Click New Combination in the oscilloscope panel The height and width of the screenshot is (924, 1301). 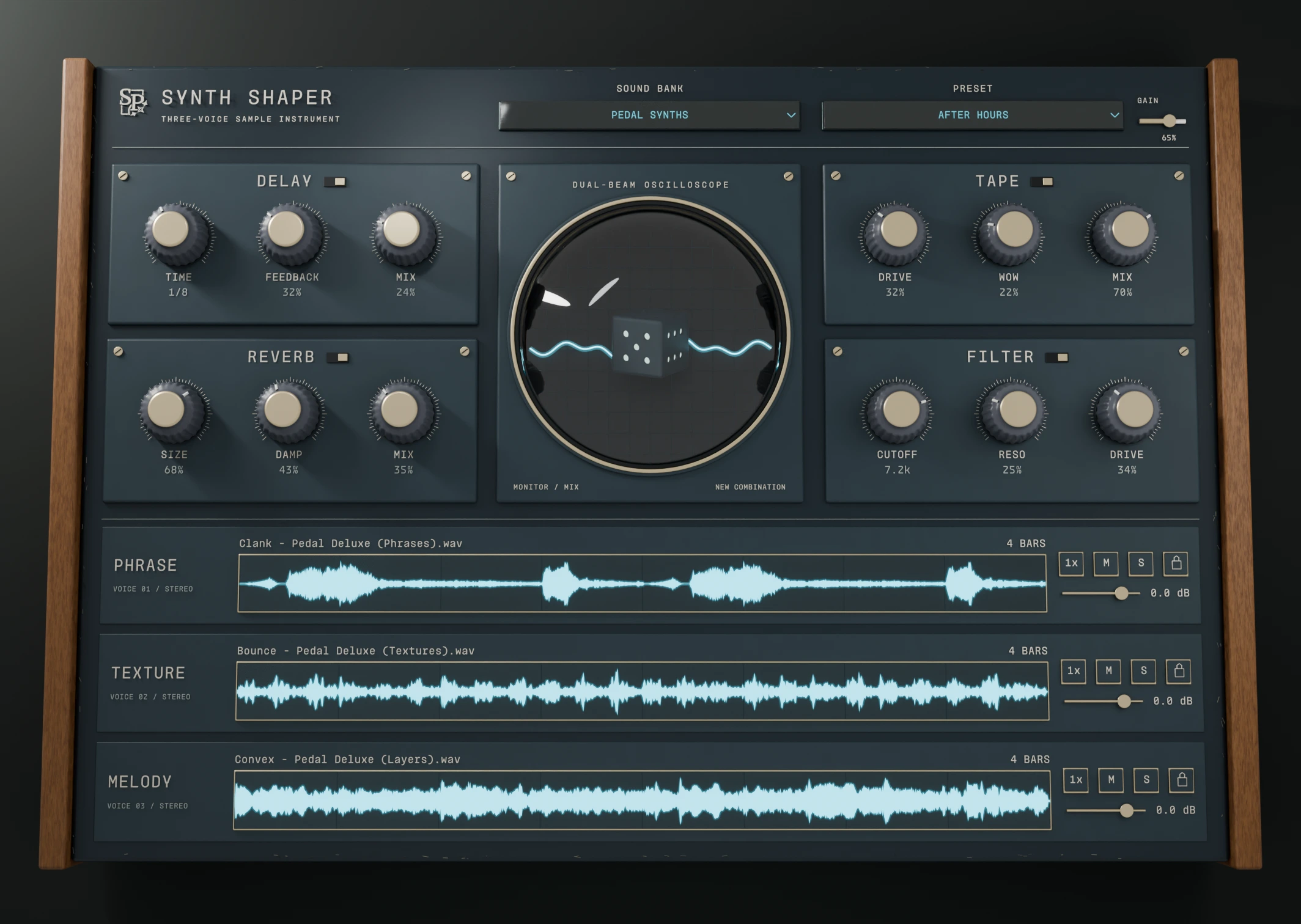coord(750,487)
